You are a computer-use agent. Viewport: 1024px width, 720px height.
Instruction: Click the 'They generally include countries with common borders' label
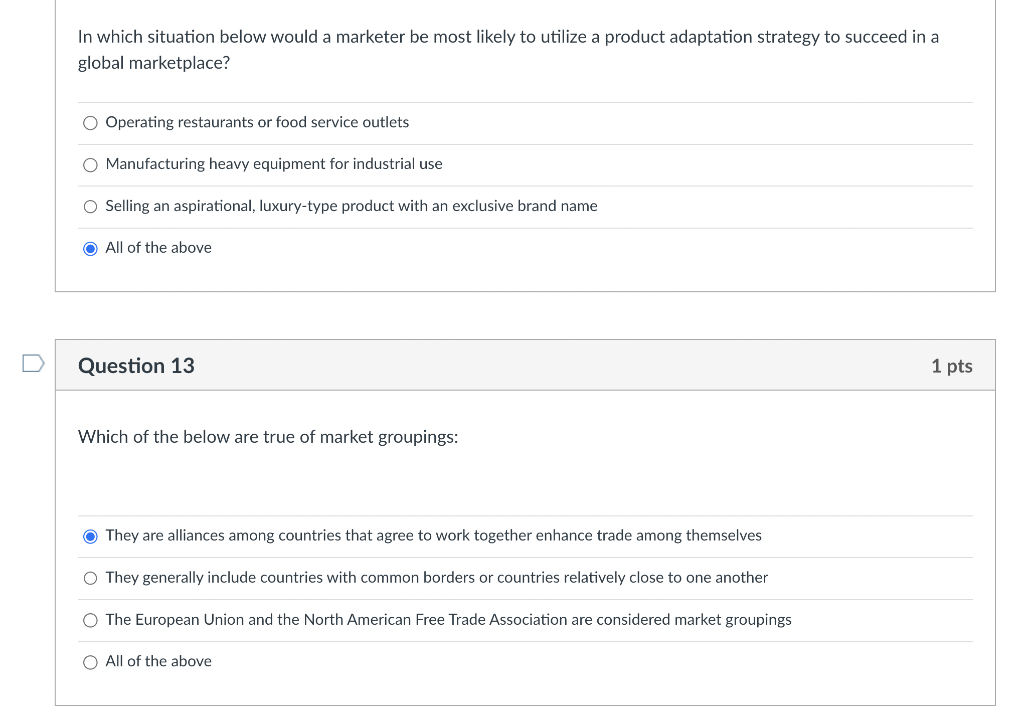coord(436,578)
